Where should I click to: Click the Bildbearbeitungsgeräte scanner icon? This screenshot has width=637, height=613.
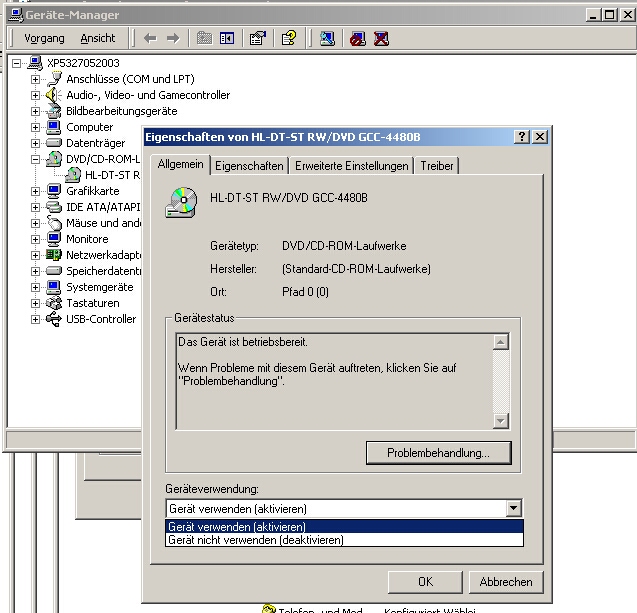(54, 111)
